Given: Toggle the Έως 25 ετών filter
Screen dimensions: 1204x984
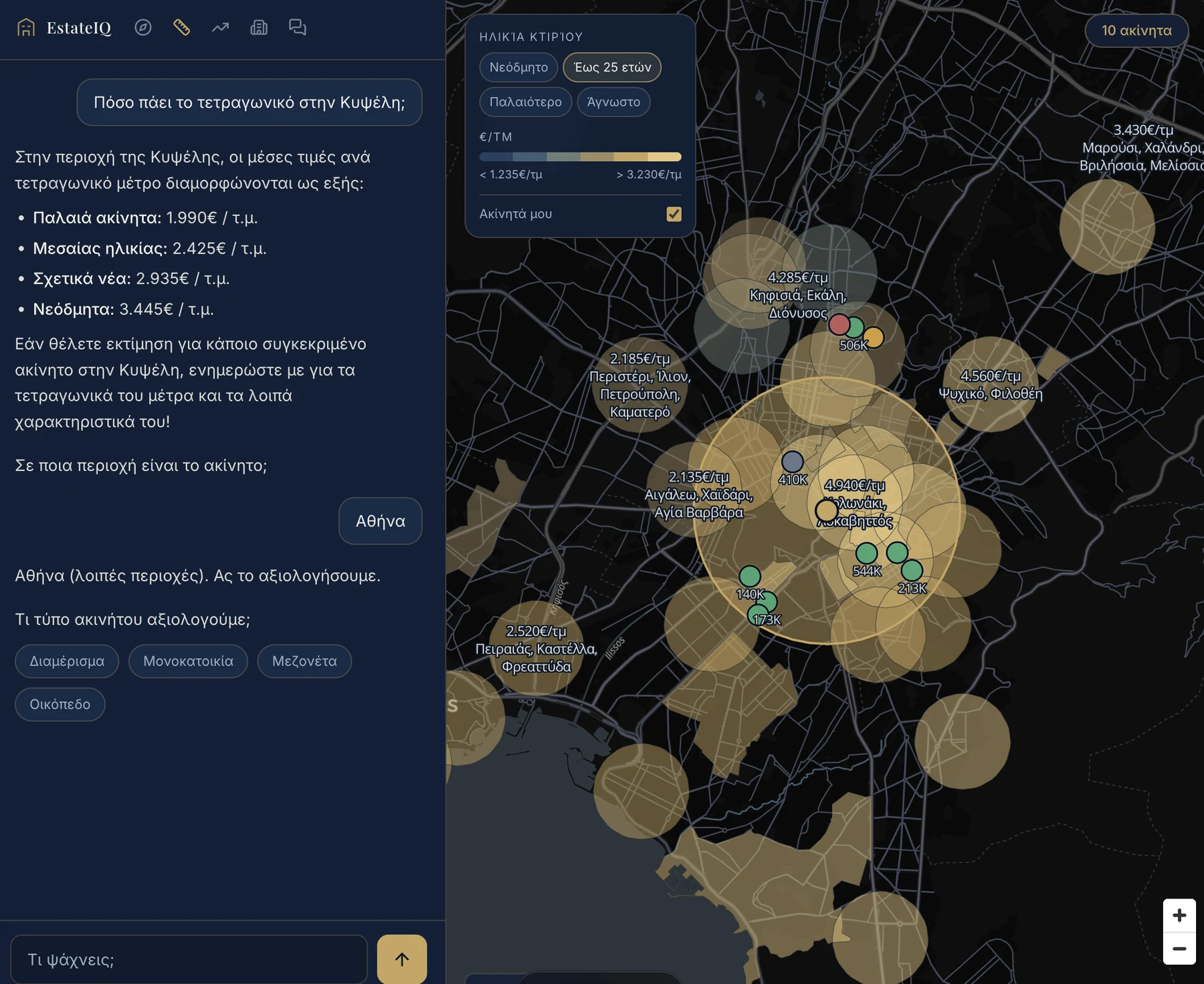Looking at the screenshot, I should tap(612, 67).
